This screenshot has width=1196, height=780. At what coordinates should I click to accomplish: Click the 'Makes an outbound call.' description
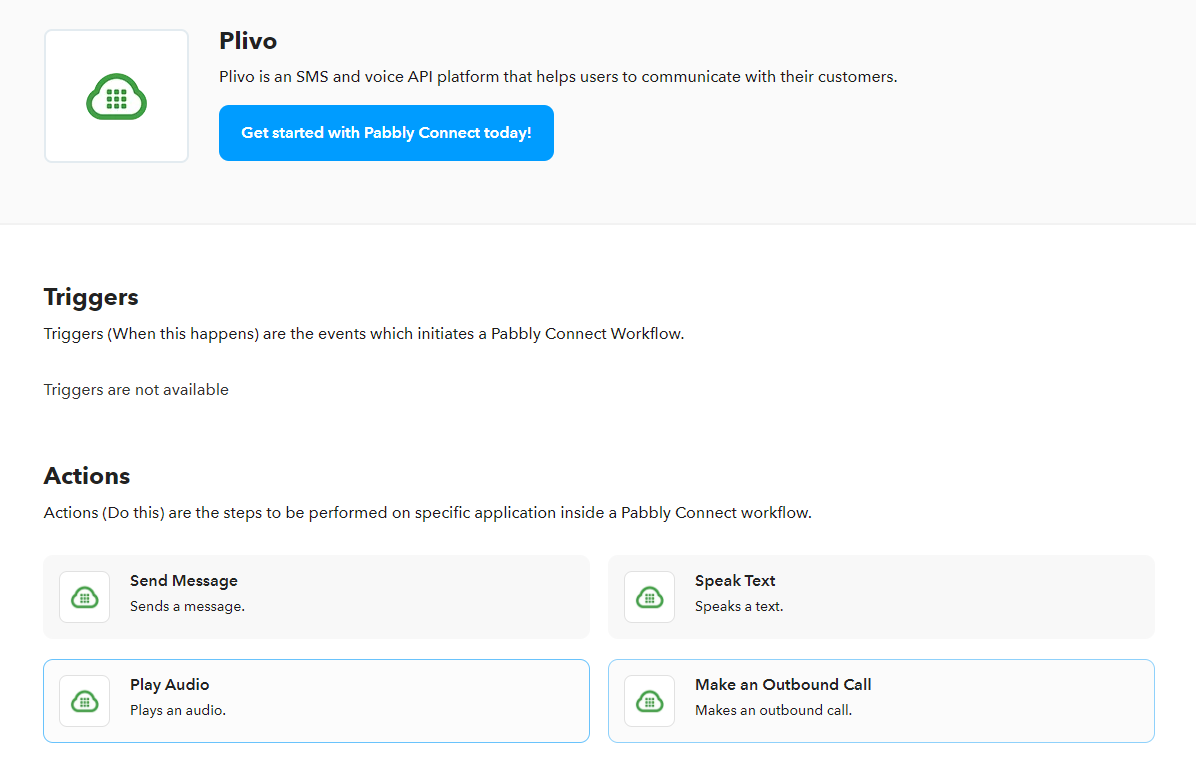pos(773,710)
